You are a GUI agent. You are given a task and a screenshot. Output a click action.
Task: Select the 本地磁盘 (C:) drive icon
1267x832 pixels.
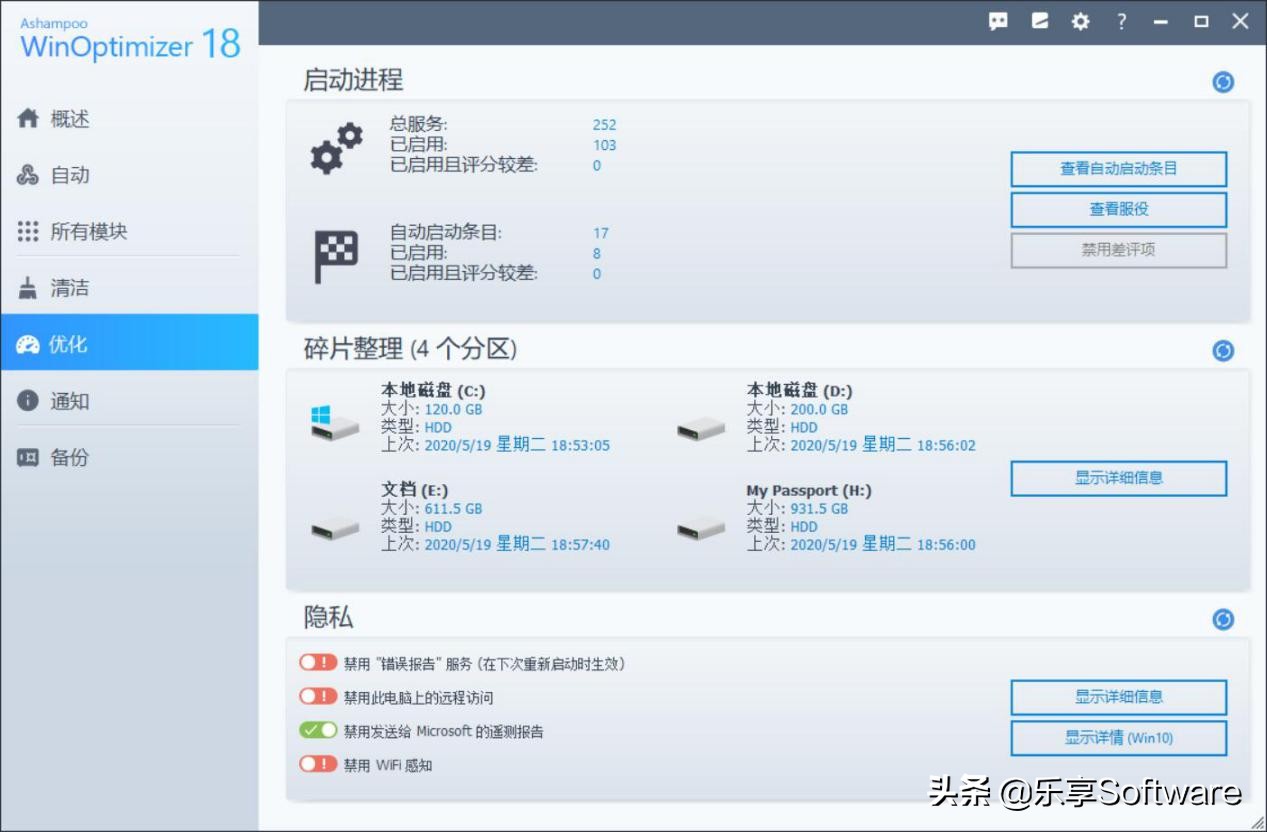[x=333, y=423]
